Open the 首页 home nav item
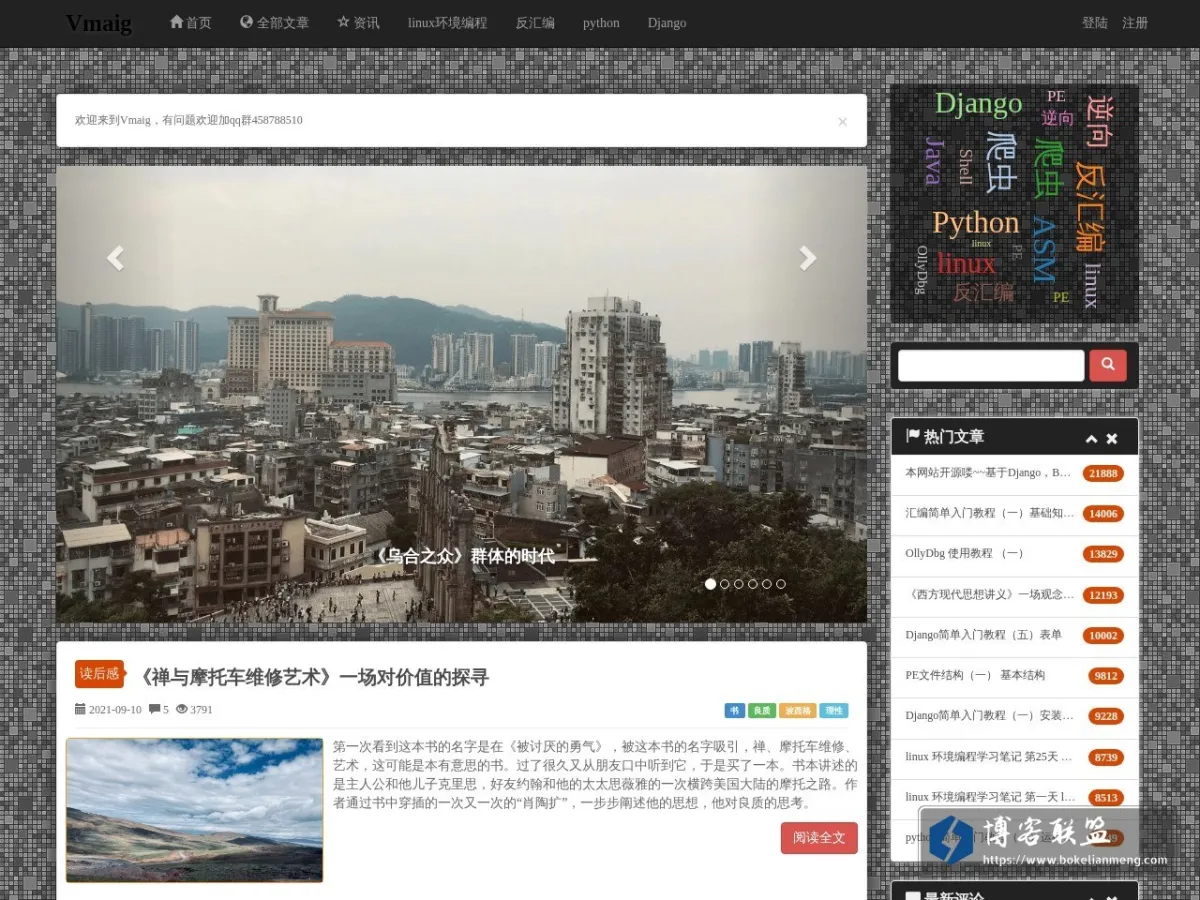 click(191, 22)
